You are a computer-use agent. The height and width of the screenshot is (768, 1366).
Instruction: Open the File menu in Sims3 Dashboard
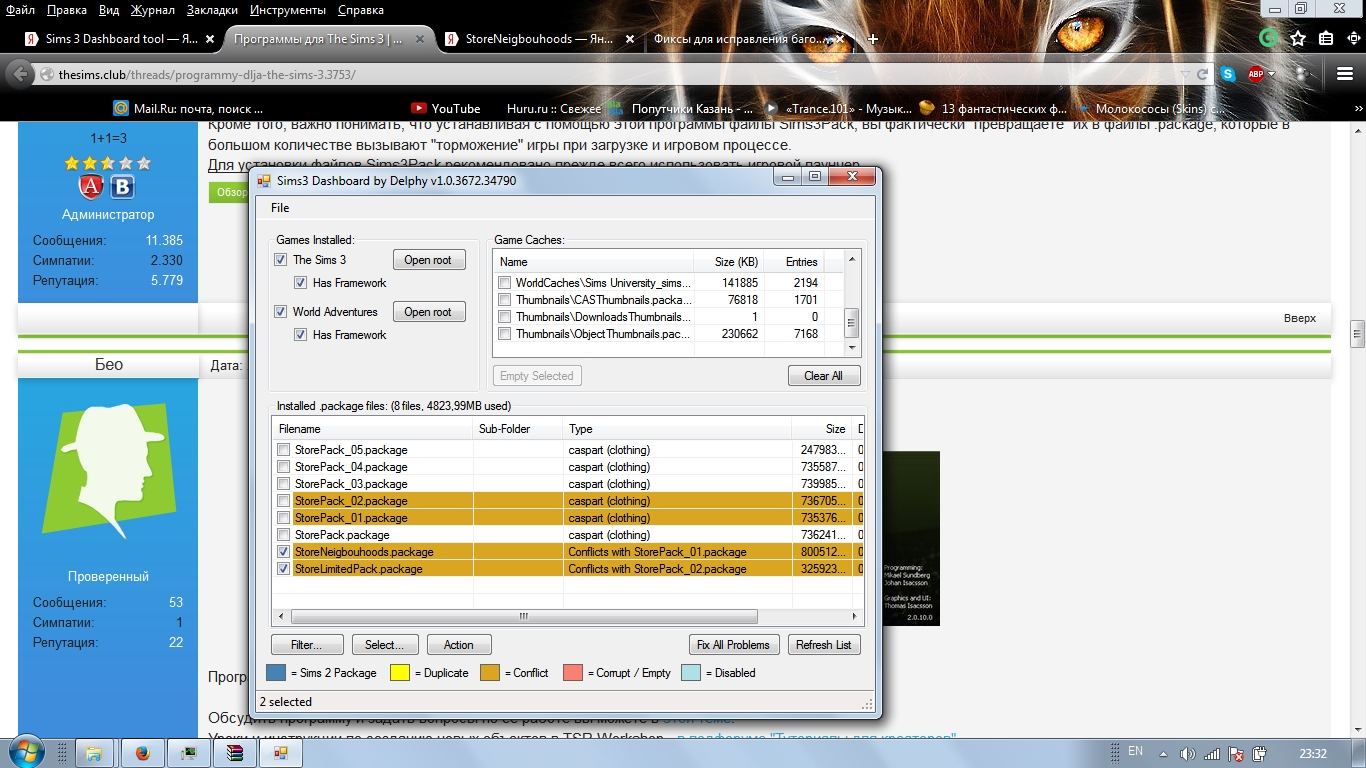coord(280,208)
